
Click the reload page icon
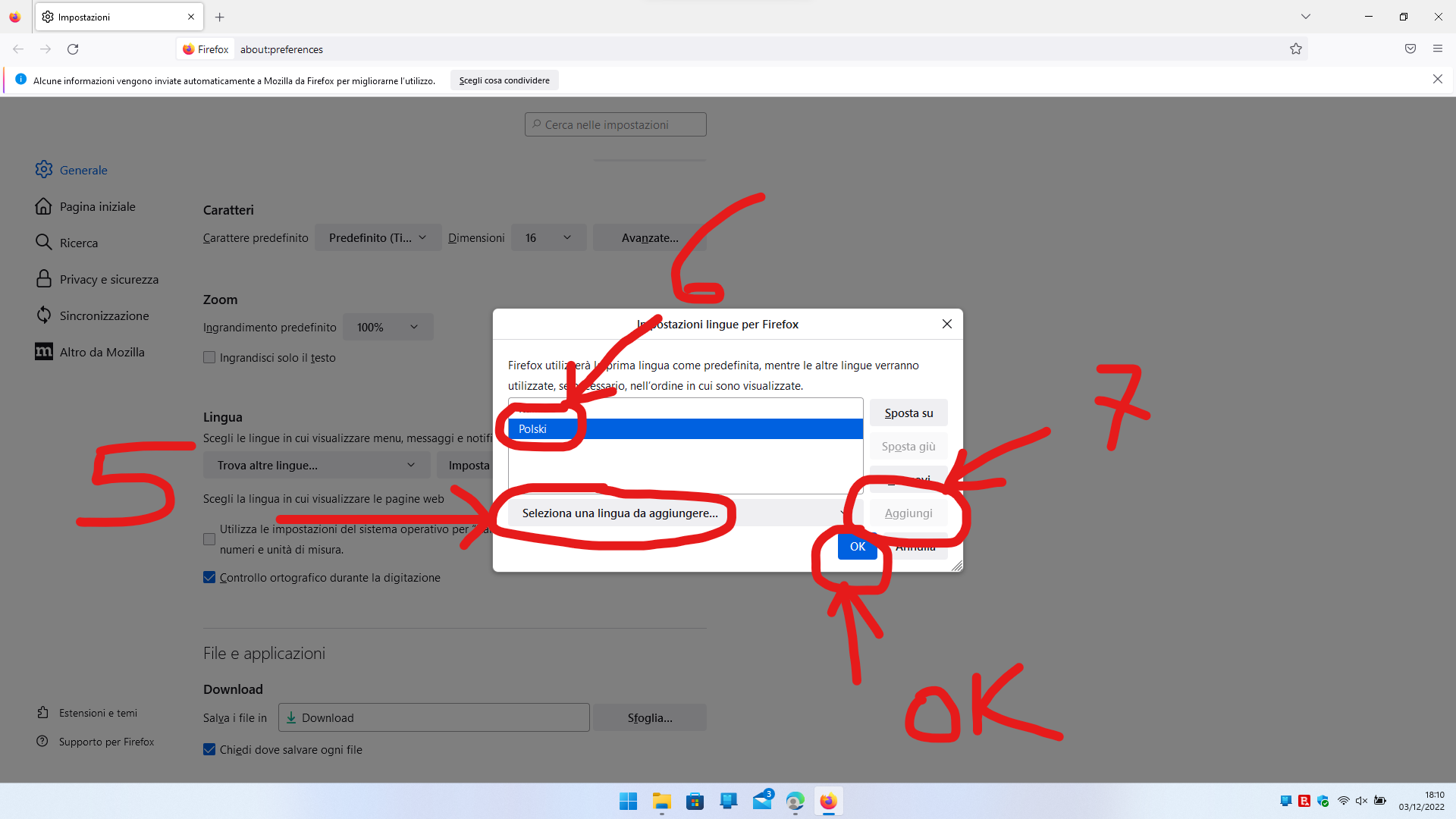(x=73, y=49)
